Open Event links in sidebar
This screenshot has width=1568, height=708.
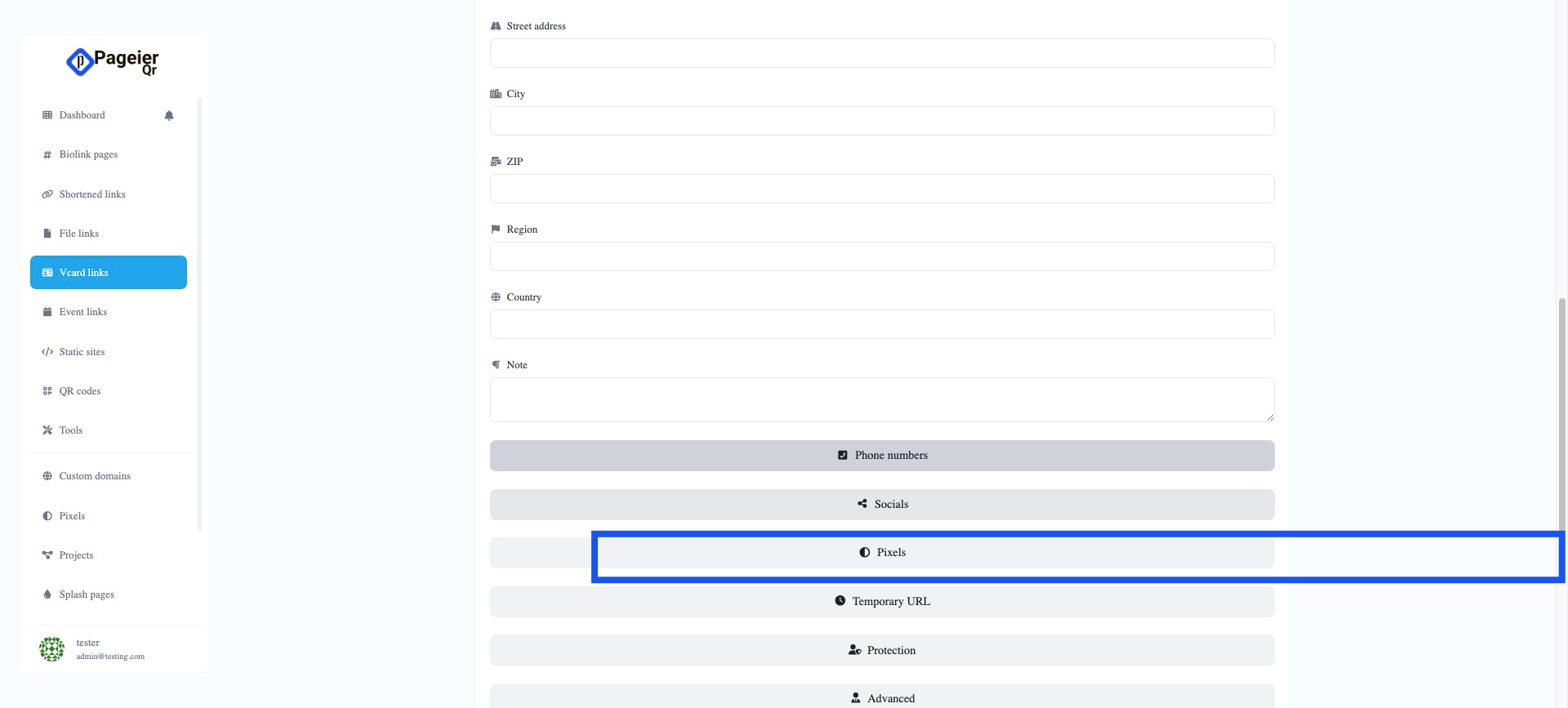83,312
